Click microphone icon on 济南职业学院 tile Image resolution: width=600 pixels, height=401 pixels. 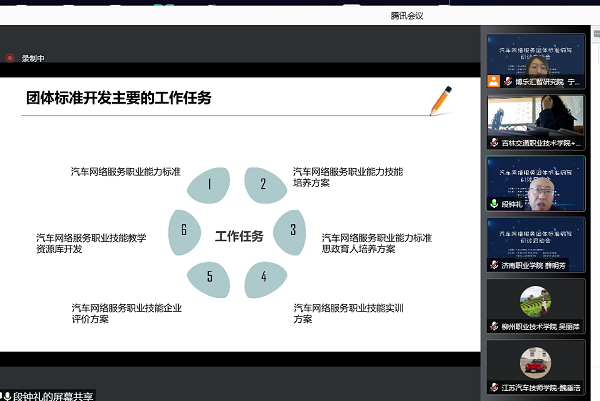[493, 265]
